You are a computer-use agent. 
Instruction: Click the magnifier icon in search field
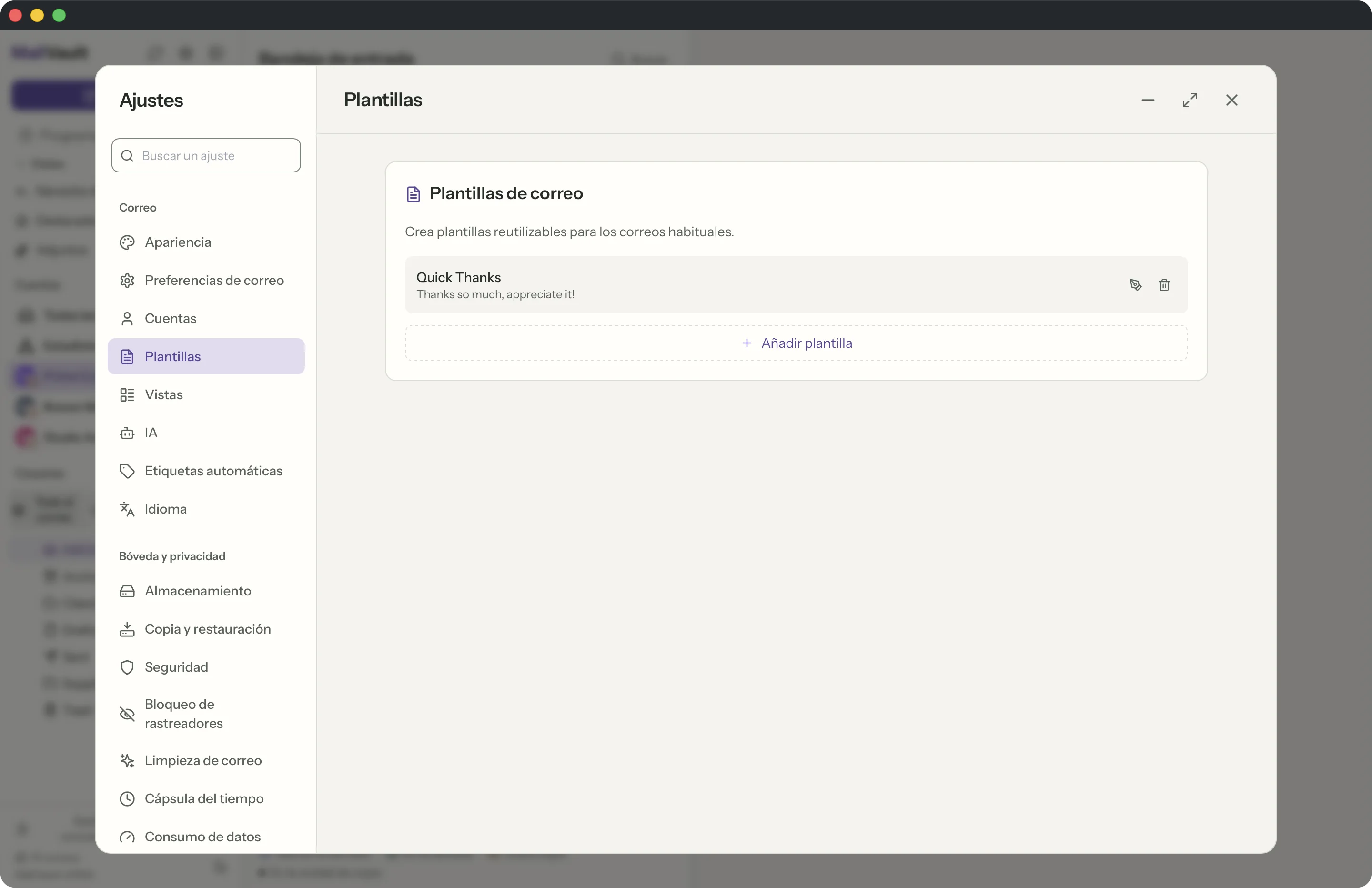[x=127, y=156]
